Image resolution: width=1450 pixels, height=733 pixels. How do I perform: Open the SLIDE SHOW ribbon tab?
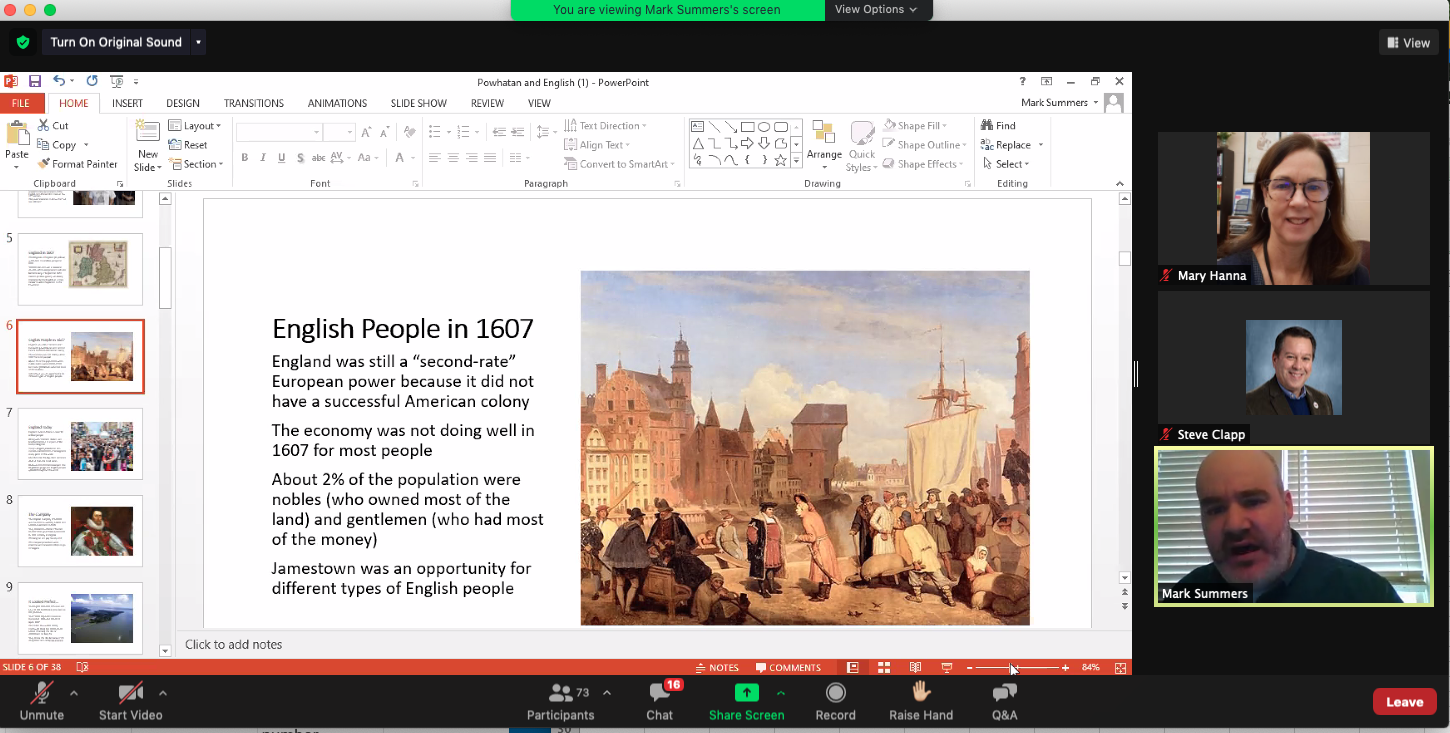coord(418,103)
